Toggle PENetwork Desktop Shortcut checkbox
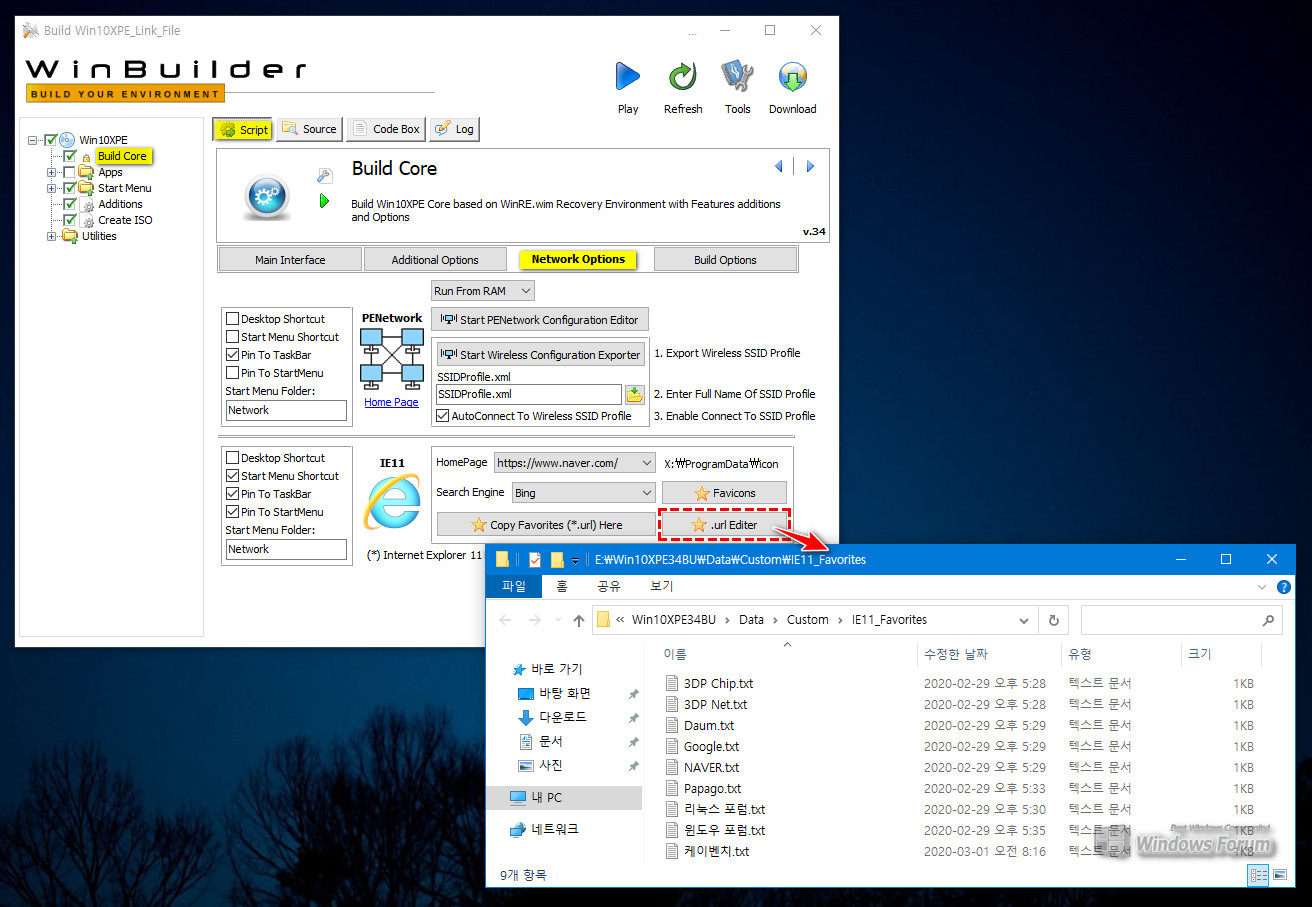Viewport: 1312px width, 907px height. pyautogui.click(x=233, y=319)
